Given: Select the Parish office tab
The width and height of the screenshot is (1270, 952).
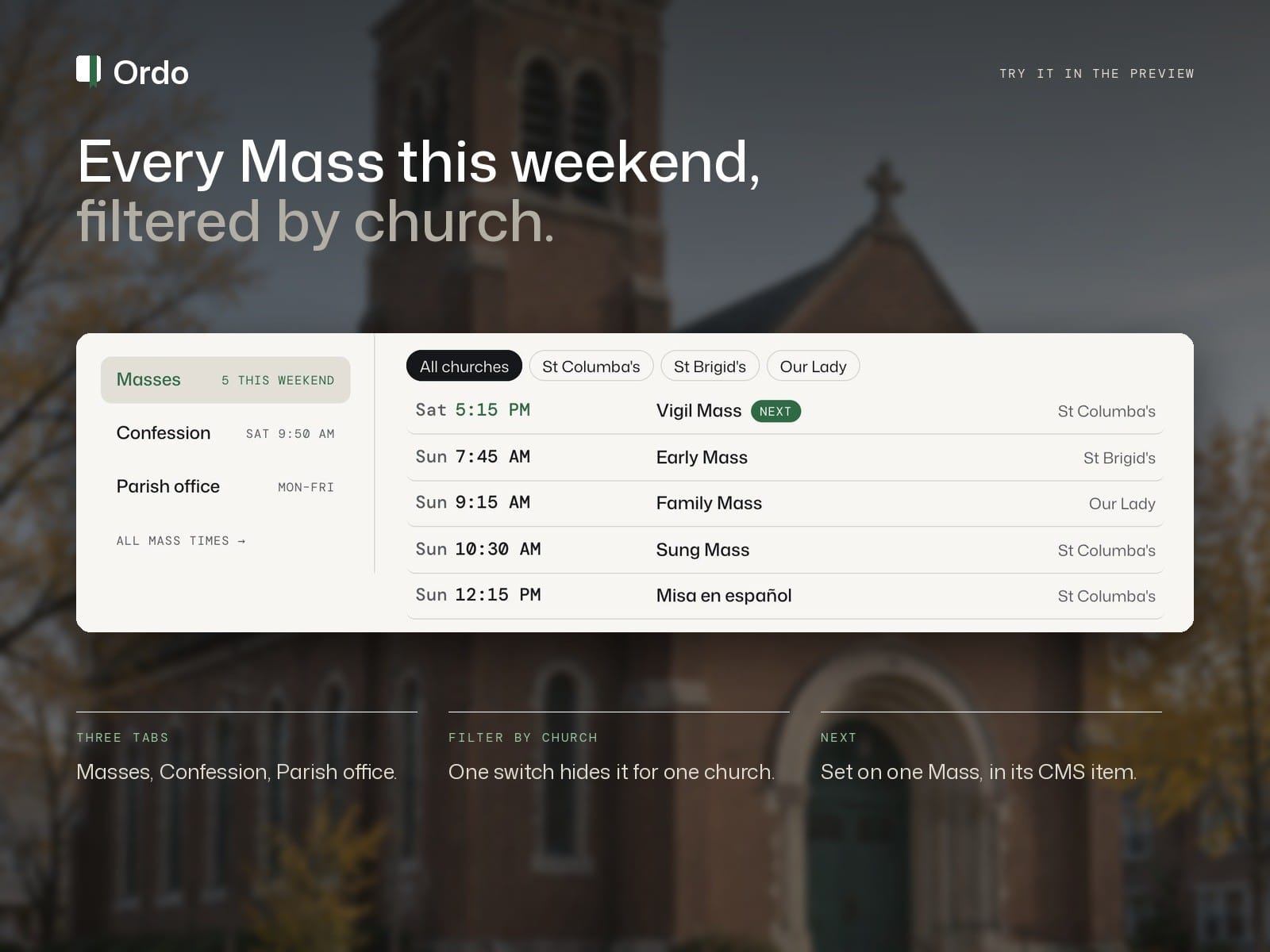Looking at the screenshot, I should point(225,486).
